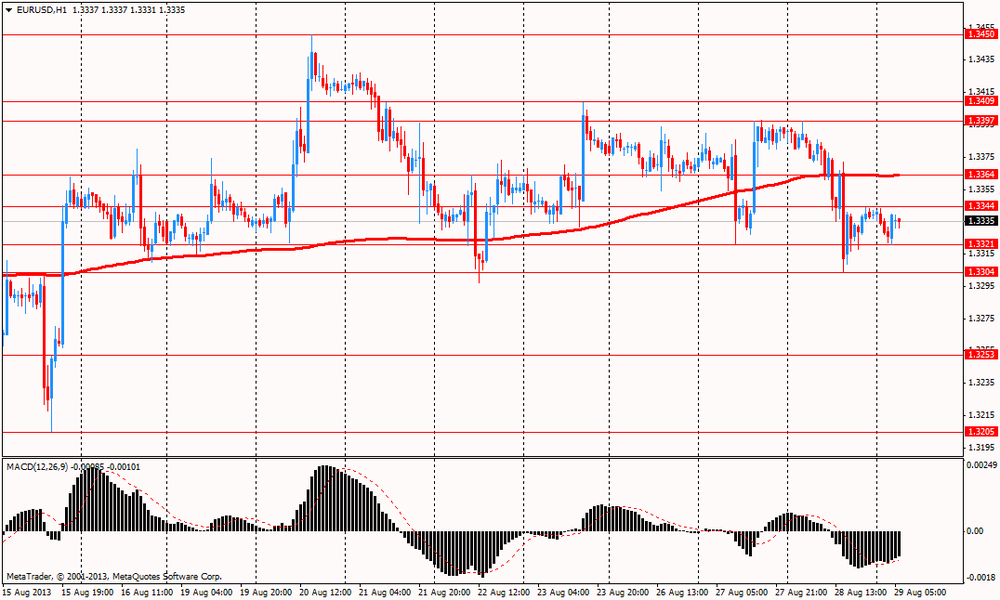Click the EURUSD,H1 chart title

coord(42,10)
